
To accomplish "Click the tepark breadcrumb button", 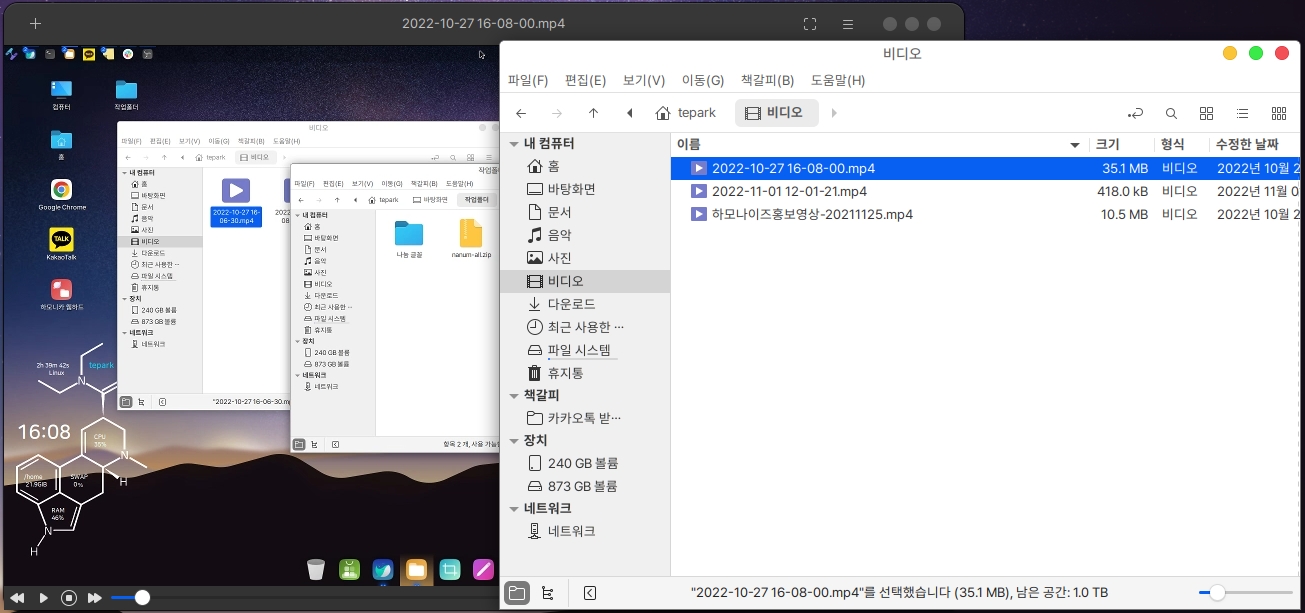I will point(686,113).
